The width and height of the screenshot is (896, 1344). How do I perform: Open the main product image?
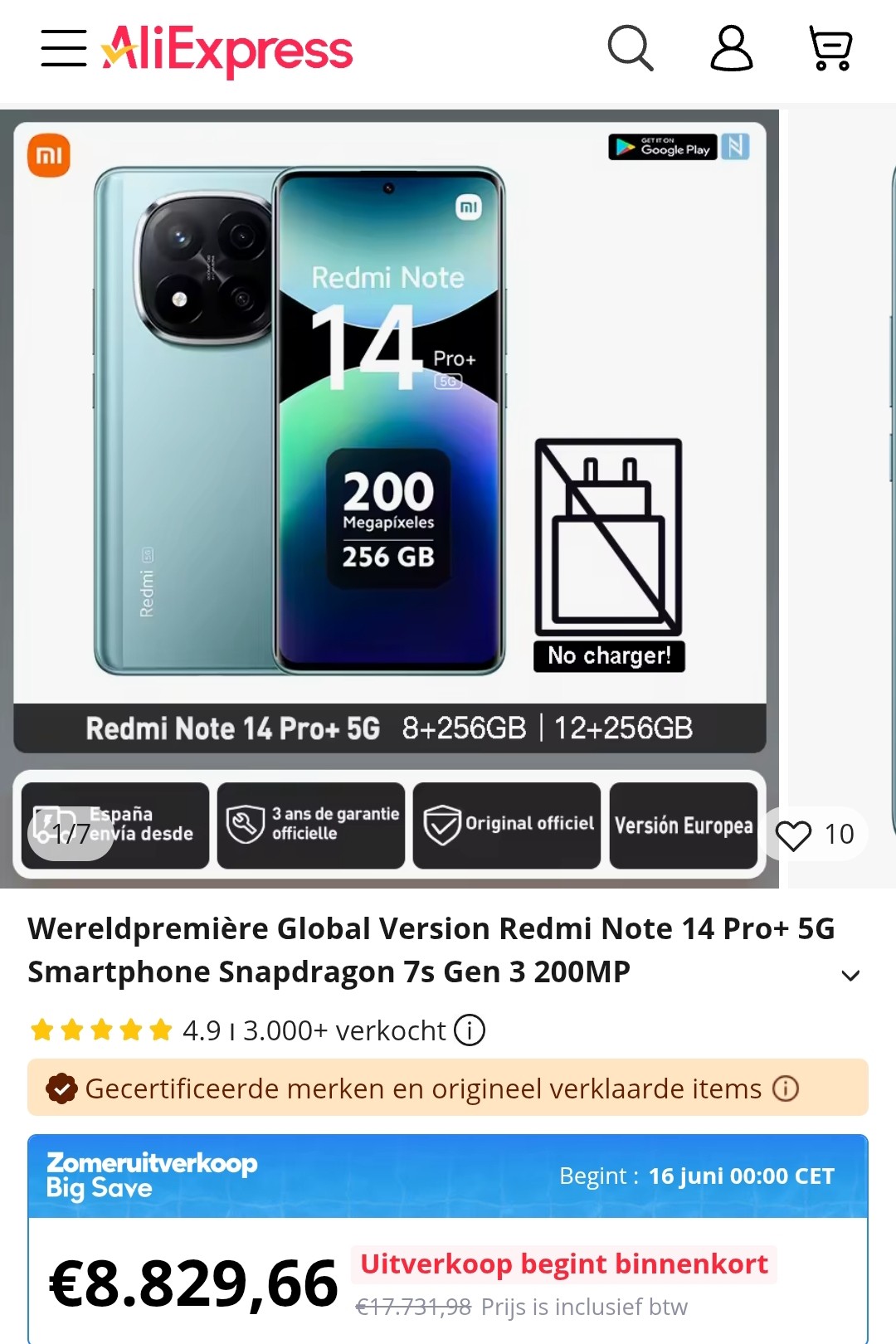click(x=390, y=499)
